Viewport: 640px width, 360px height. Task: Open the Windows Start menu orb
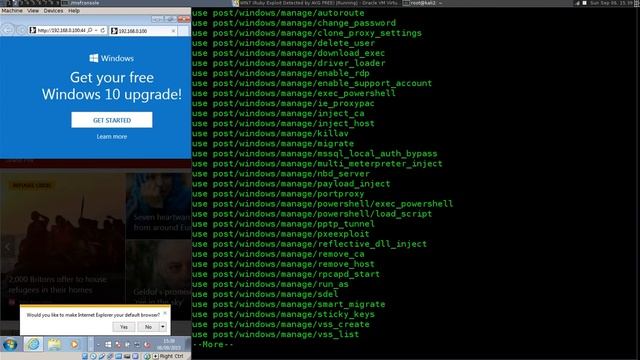[10, 345]
